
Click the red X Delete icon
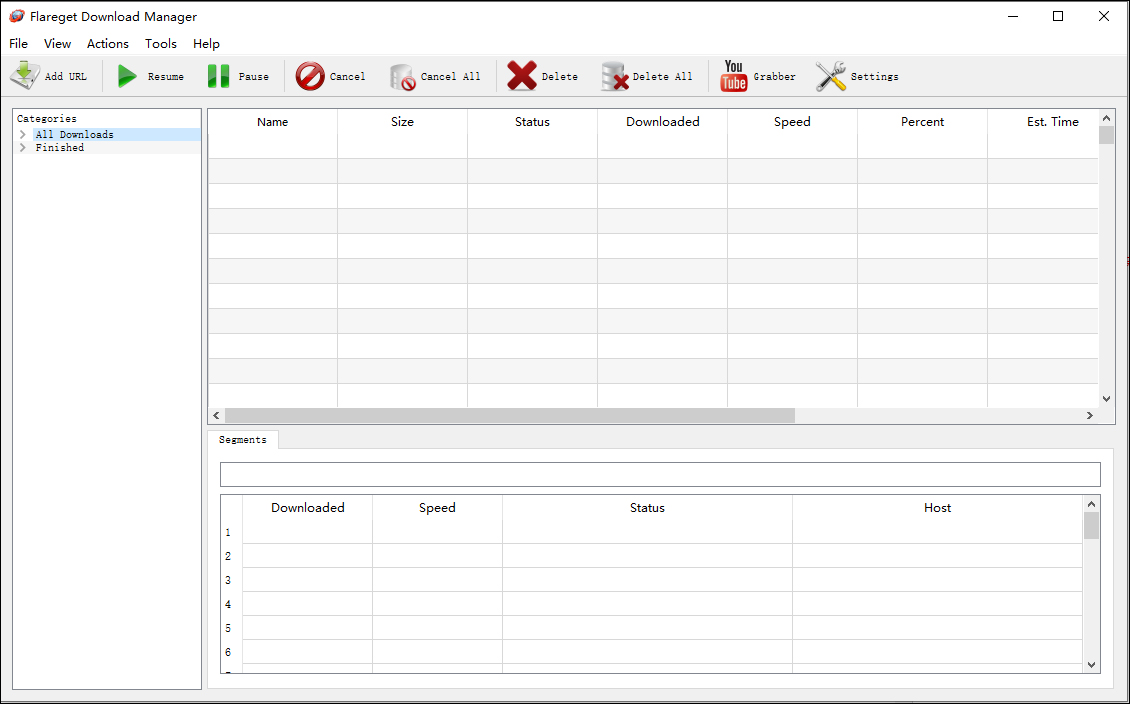click(522, 76)
